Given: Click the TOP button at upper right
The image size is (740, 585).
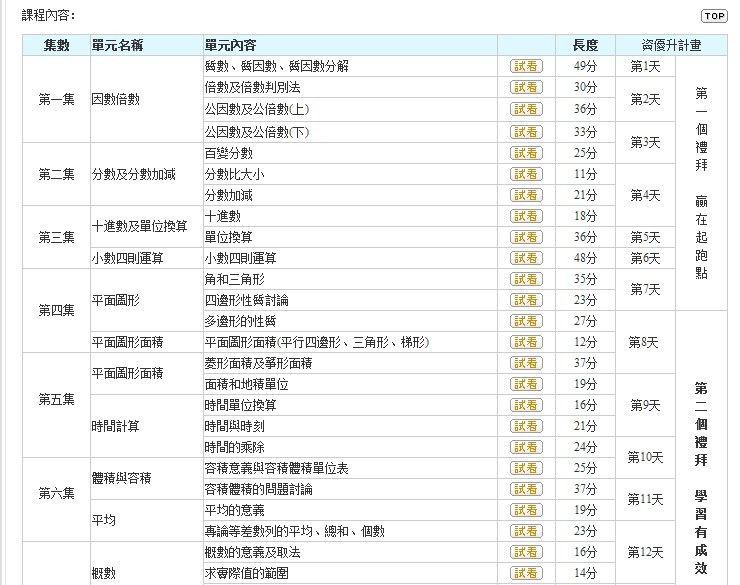Looking at the screenshot, I should [x=714, y=16].
